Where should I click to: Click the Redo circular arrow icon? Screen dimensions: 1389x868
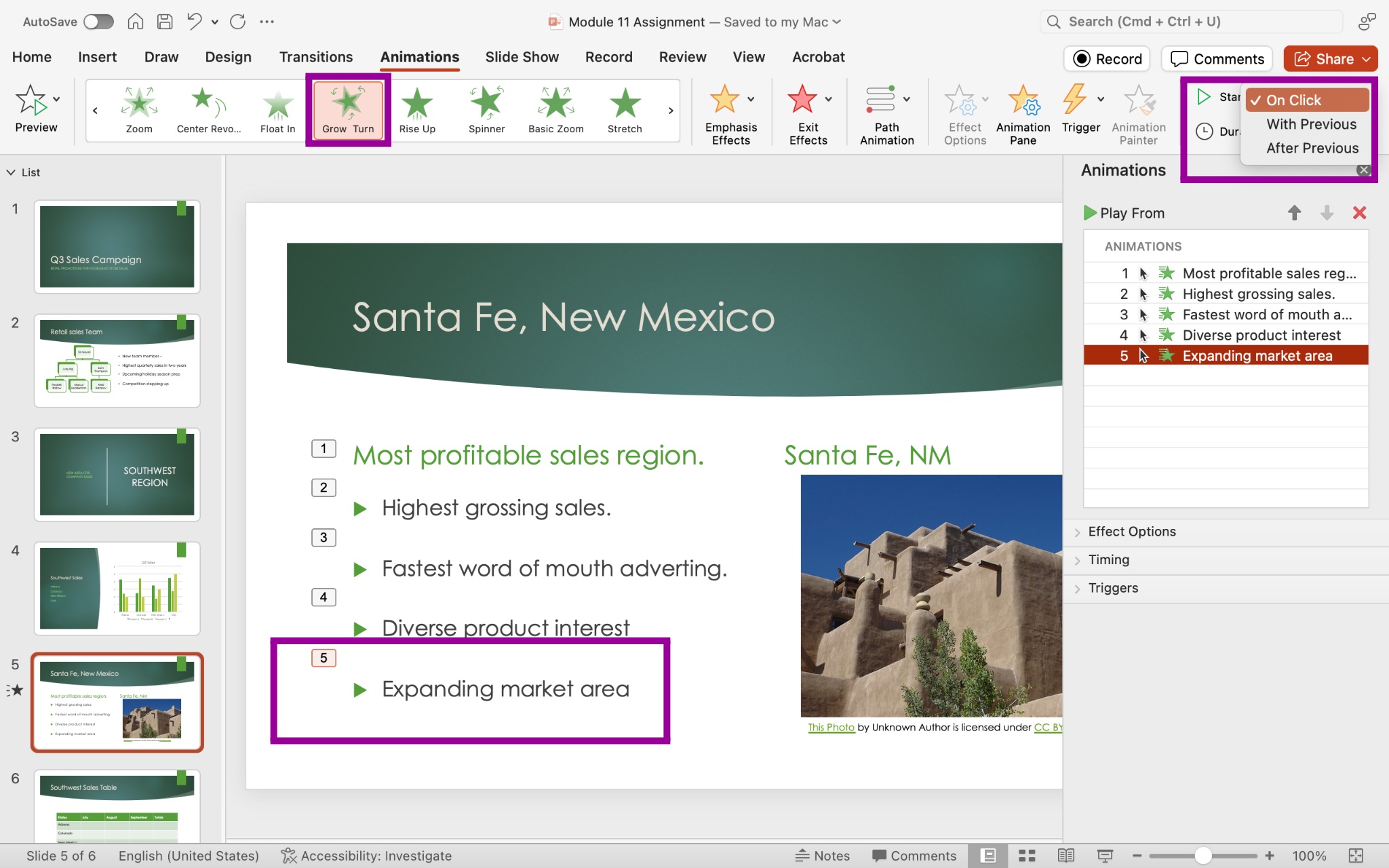click(x=238, y=22)
